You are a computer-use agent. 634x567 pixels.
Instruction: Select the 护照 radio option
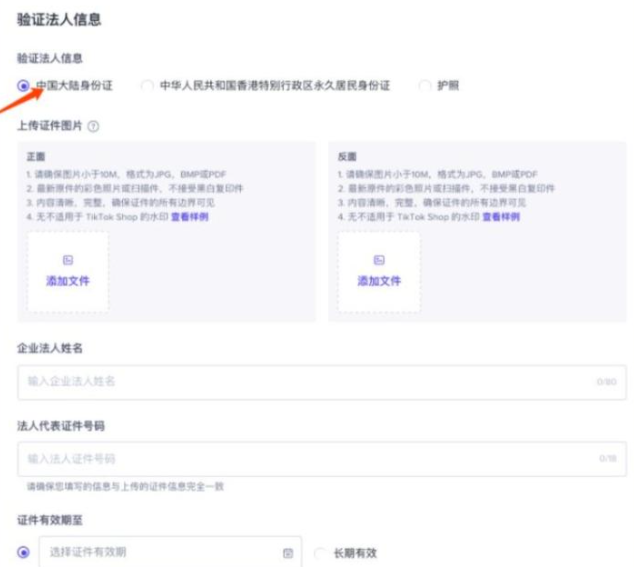coord(426,86)
